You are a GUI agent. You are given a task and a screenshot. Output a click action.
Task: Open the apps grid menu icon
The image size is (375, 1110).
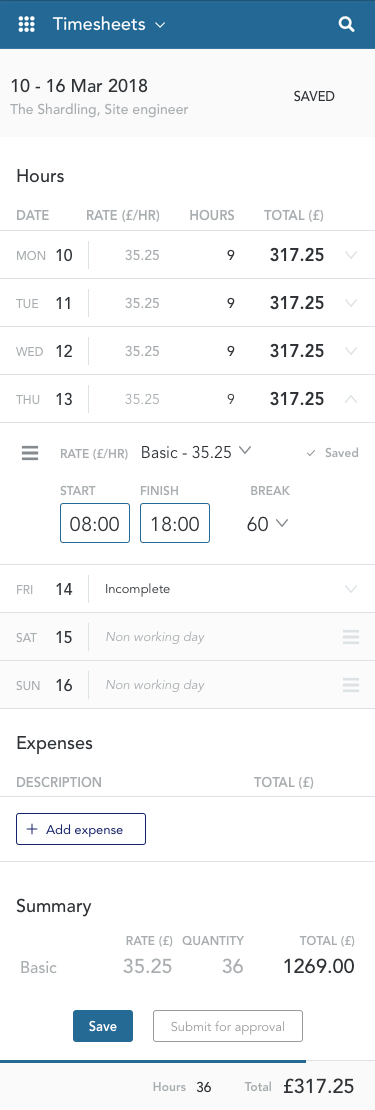pos(26,24)
